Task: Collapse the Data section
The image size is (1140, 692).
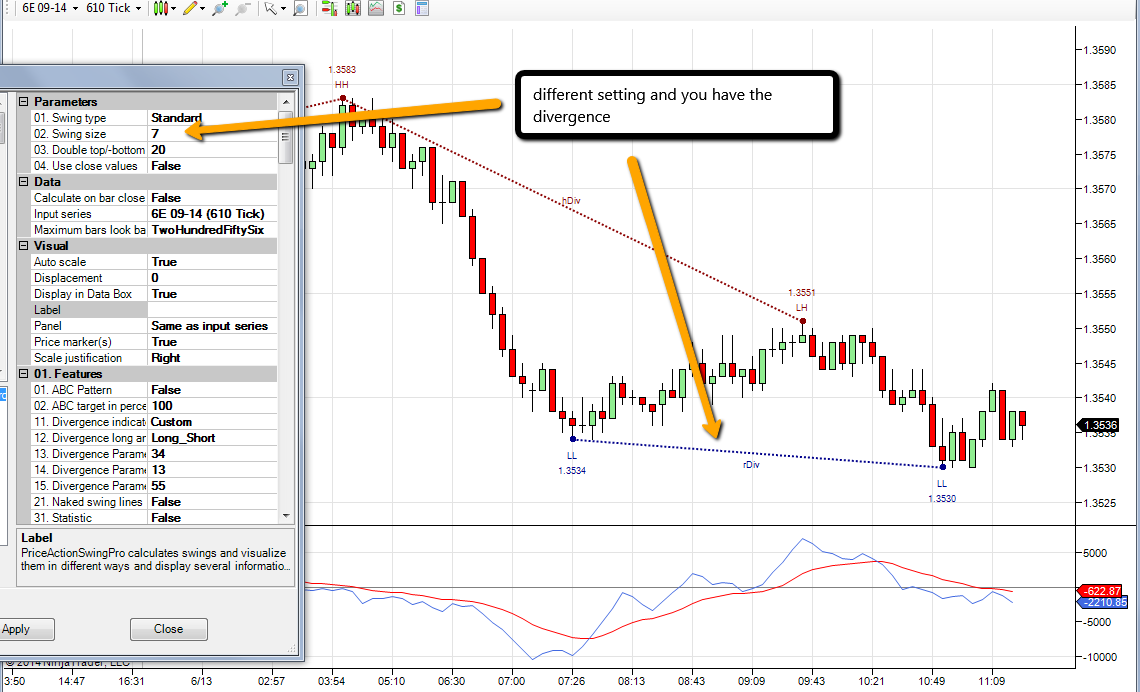Action: click(x=23, y=182)
